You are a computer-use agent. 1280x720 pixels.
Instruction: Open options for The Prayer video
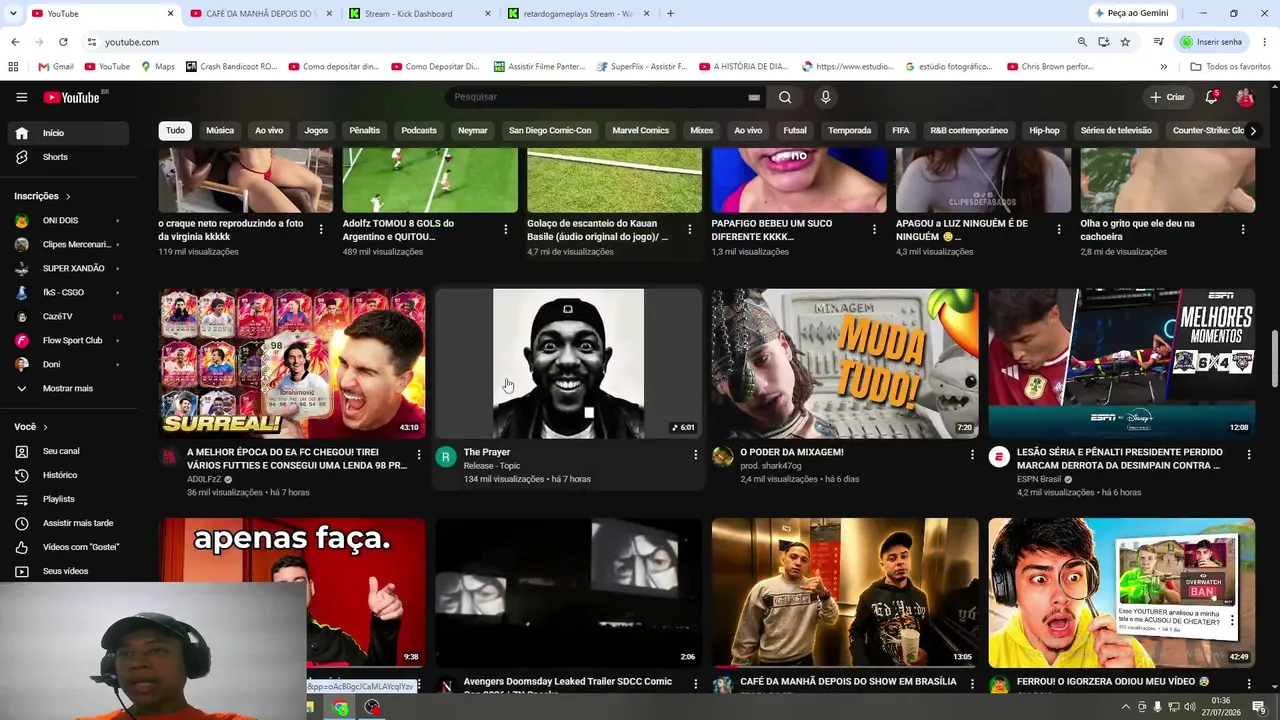click(x=695, y=455)
